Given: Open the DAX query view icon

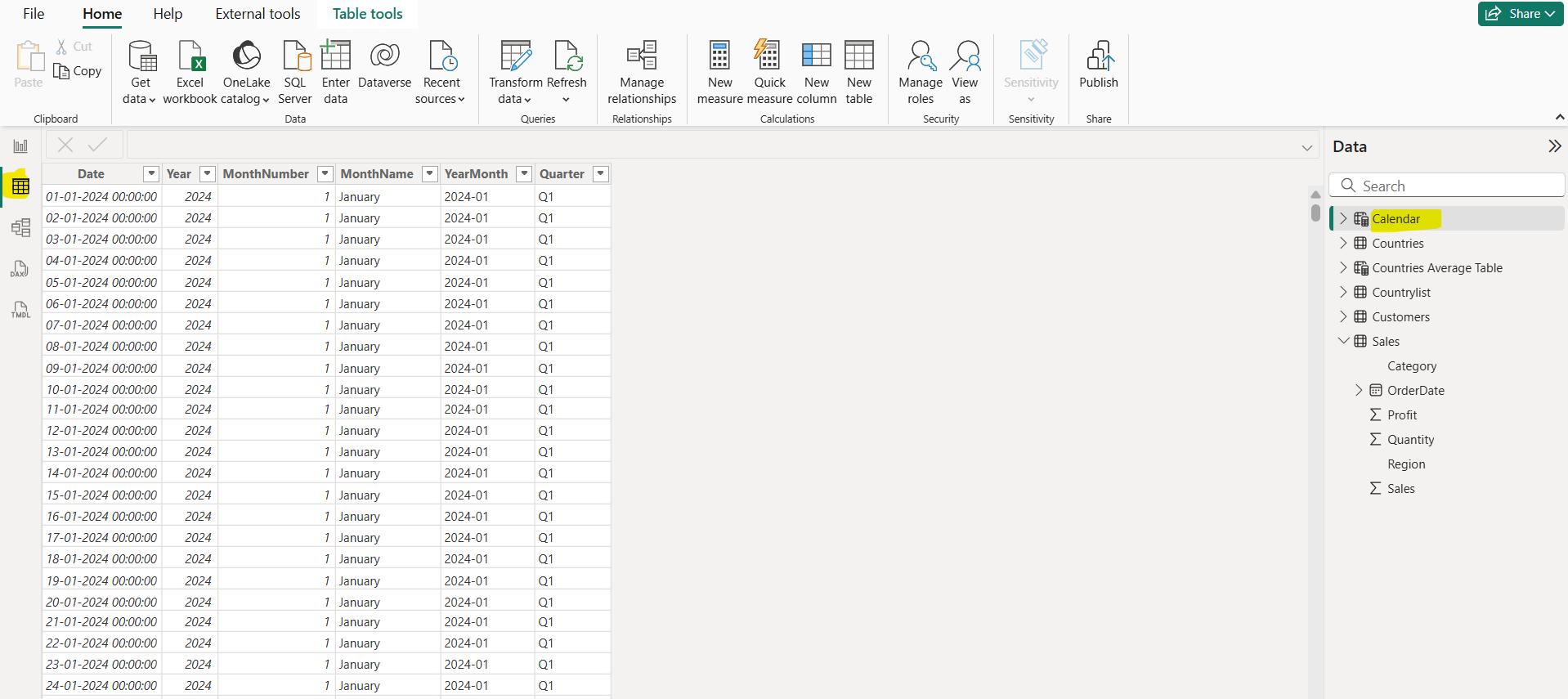Looking at the screenshot, I should tap(20, 269).
